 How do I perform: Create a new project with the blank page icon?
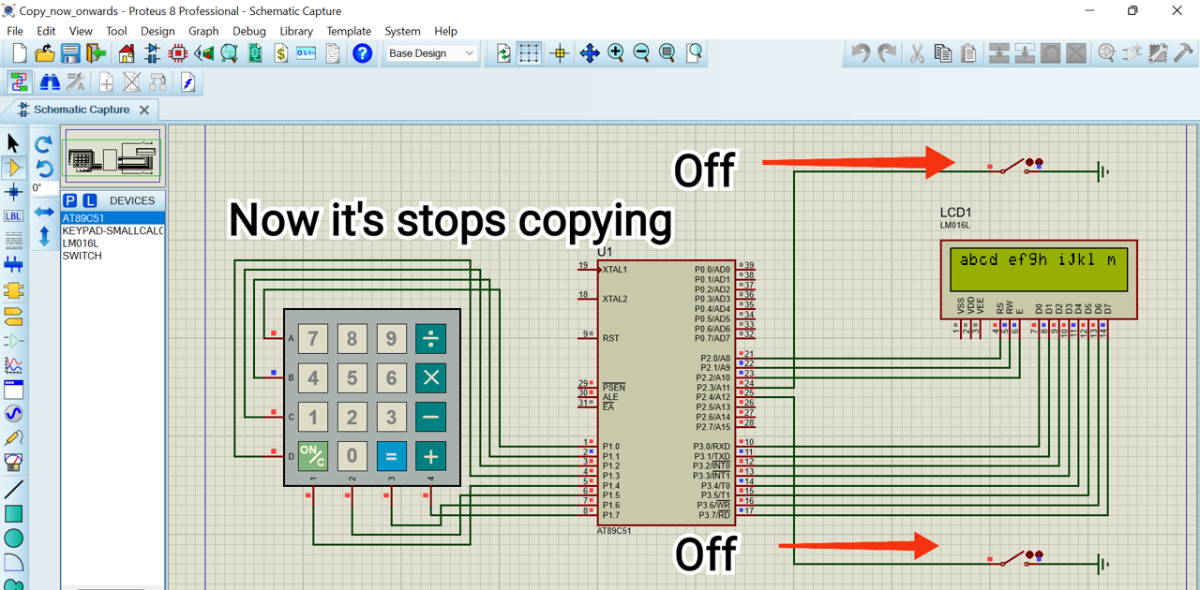[17, 54]
